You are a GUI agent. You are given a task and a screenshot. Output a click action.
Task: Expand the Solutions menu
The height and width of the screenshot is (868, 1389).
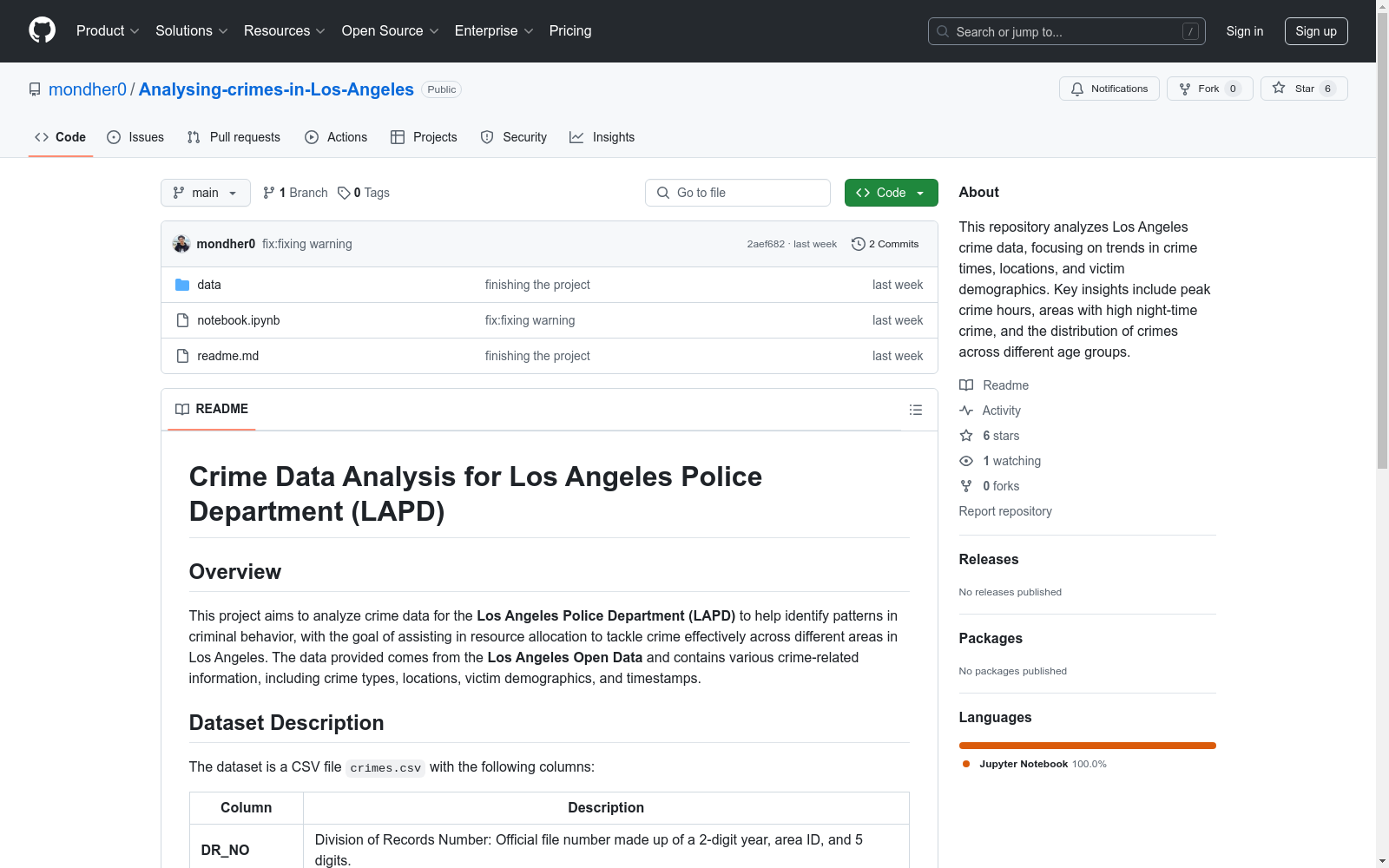click(x=192, y=30)
